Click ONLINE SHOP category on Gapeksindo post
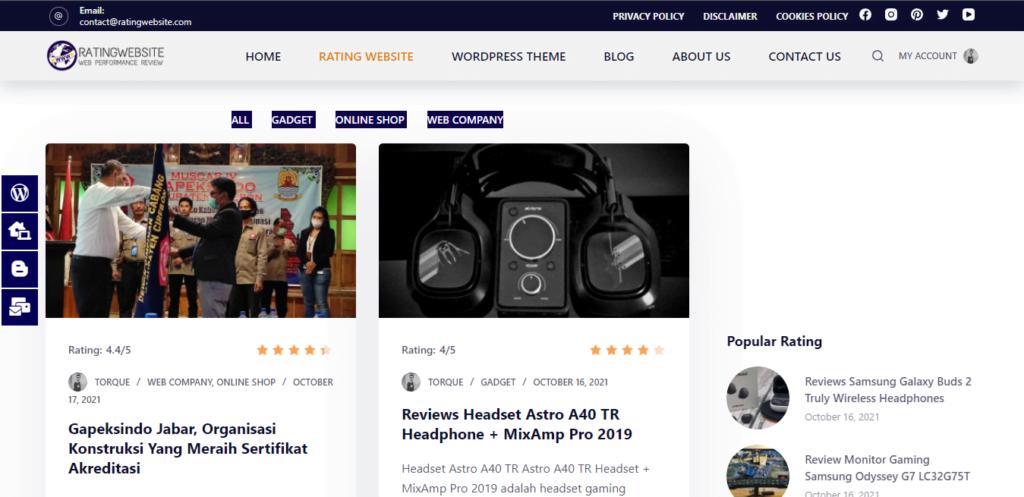The image size is (1024, 497). click(x=246, y=382)
